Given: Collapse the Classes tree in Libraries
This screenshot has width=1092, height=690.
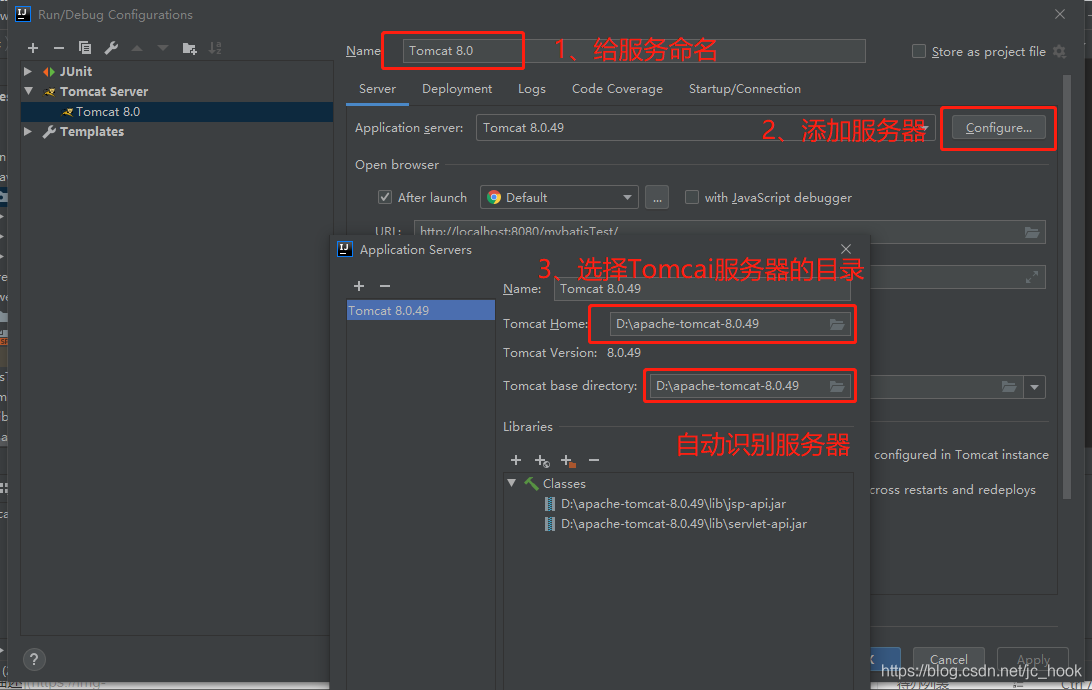Looking at the screenshot, I should (x=512, y=483).
